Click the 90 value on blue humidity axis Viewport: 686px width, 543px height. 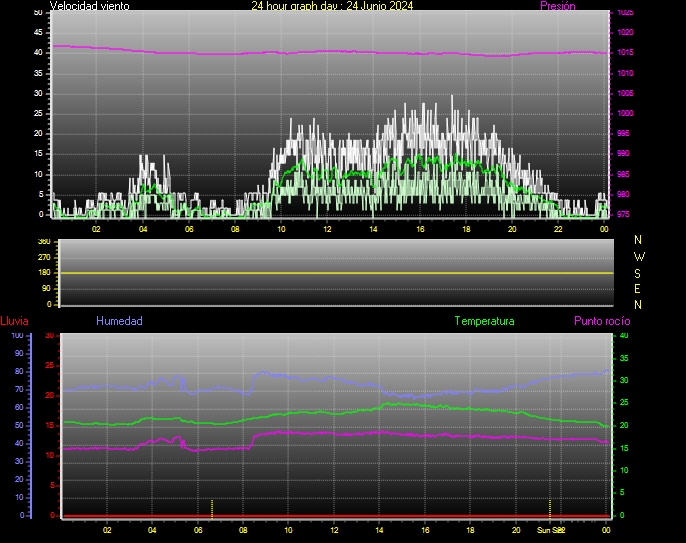coord(19,353)
